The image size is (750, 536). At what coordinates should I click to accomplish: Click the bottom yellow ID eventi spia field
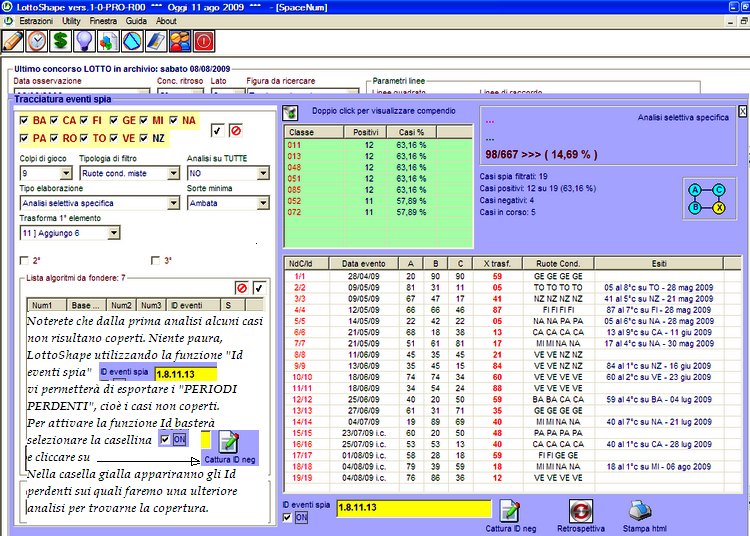[414, 508]
